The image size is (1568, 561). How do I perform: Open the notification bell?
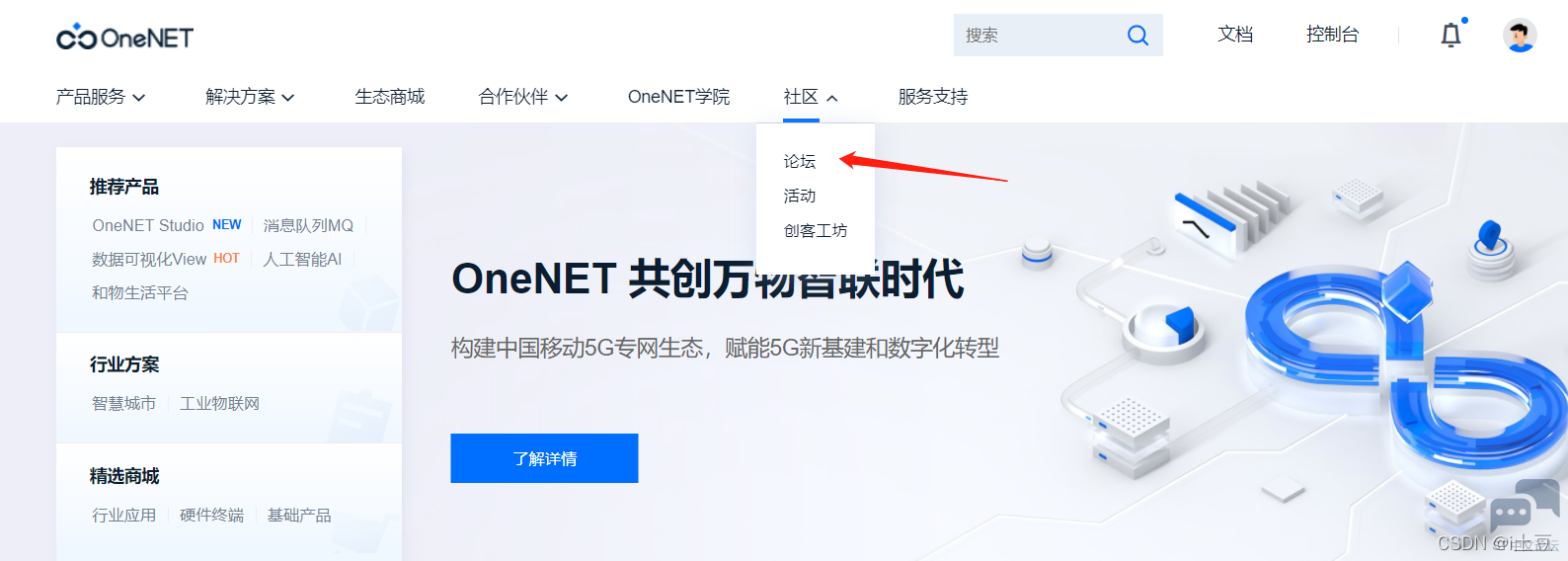pos(1450,36)
